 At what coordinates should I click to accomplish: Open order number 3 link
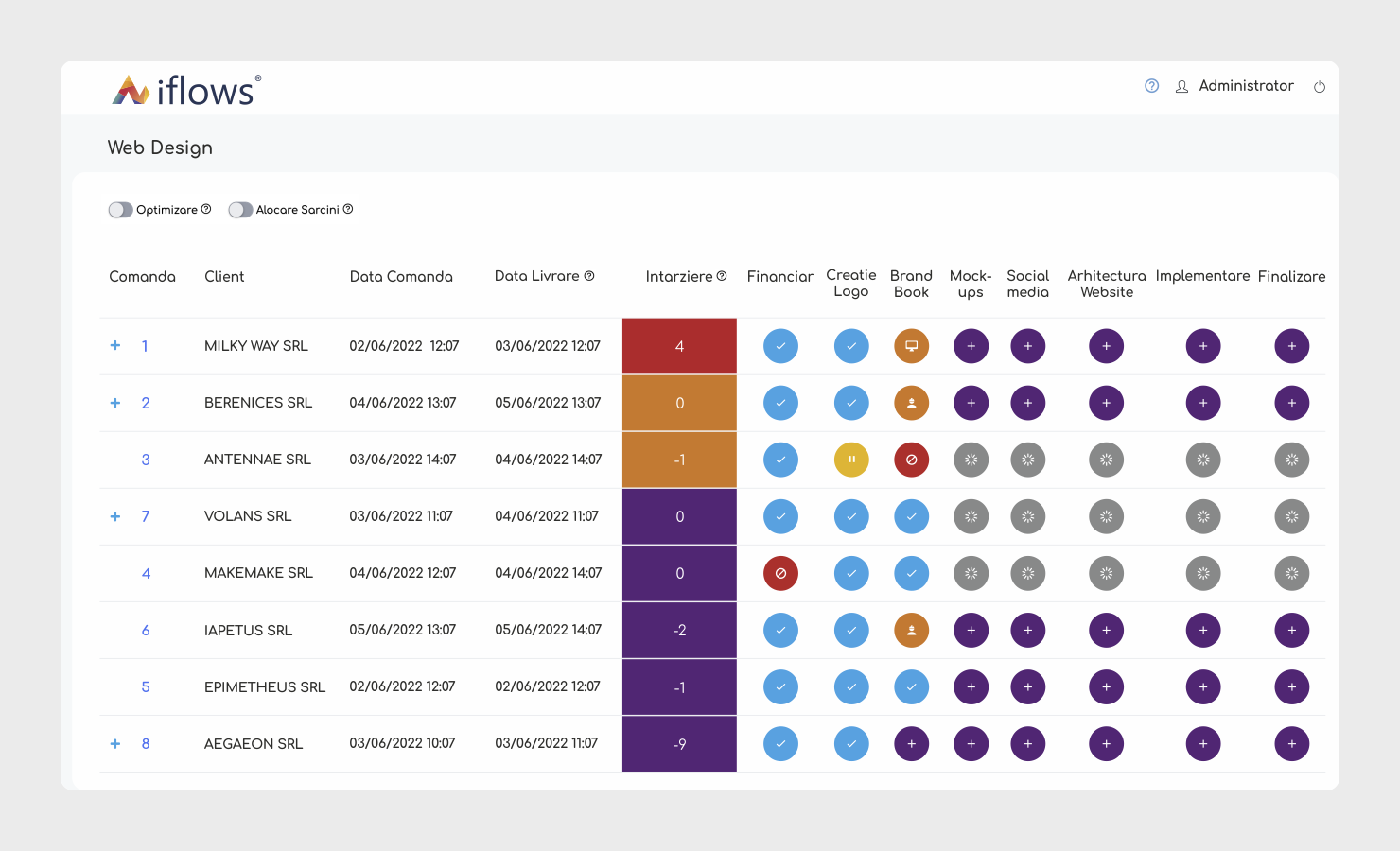pos(146,460)
